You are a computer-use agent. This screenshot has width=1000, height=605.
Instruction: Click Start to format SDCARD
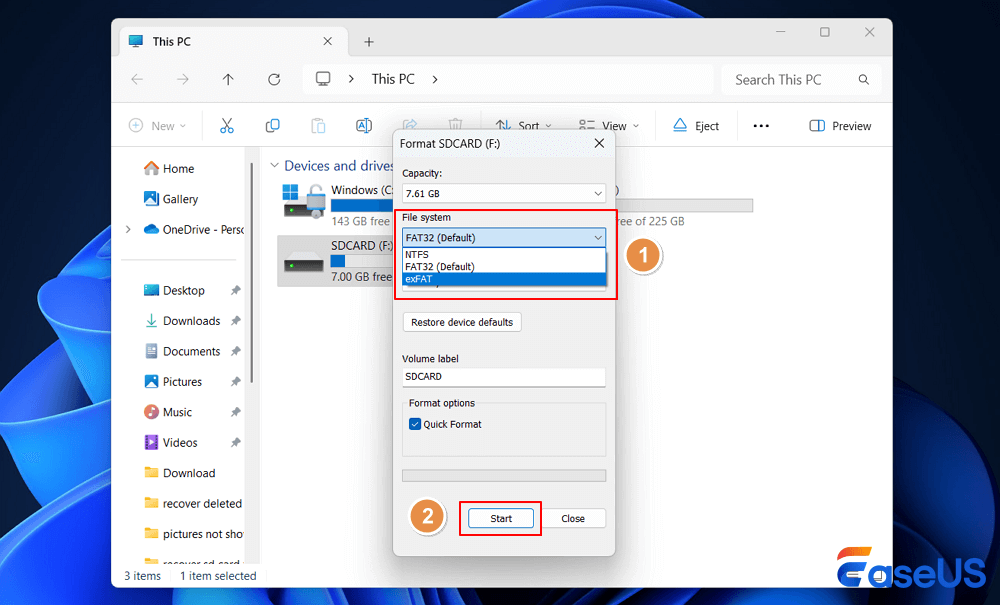point(500,518)
